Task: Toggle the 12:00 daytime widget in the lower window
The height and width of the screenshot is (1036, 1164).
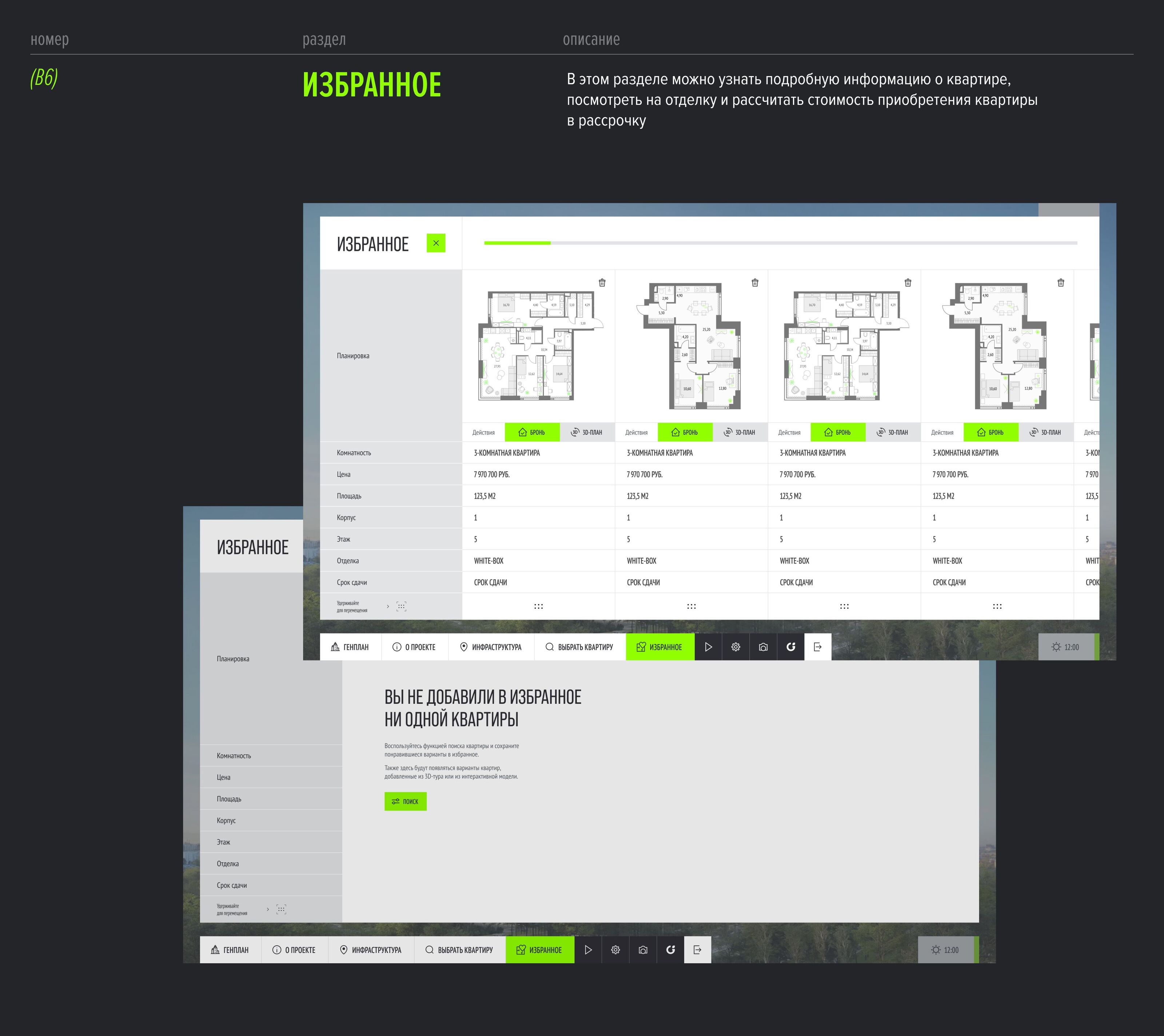Action: tap(945, 950)
